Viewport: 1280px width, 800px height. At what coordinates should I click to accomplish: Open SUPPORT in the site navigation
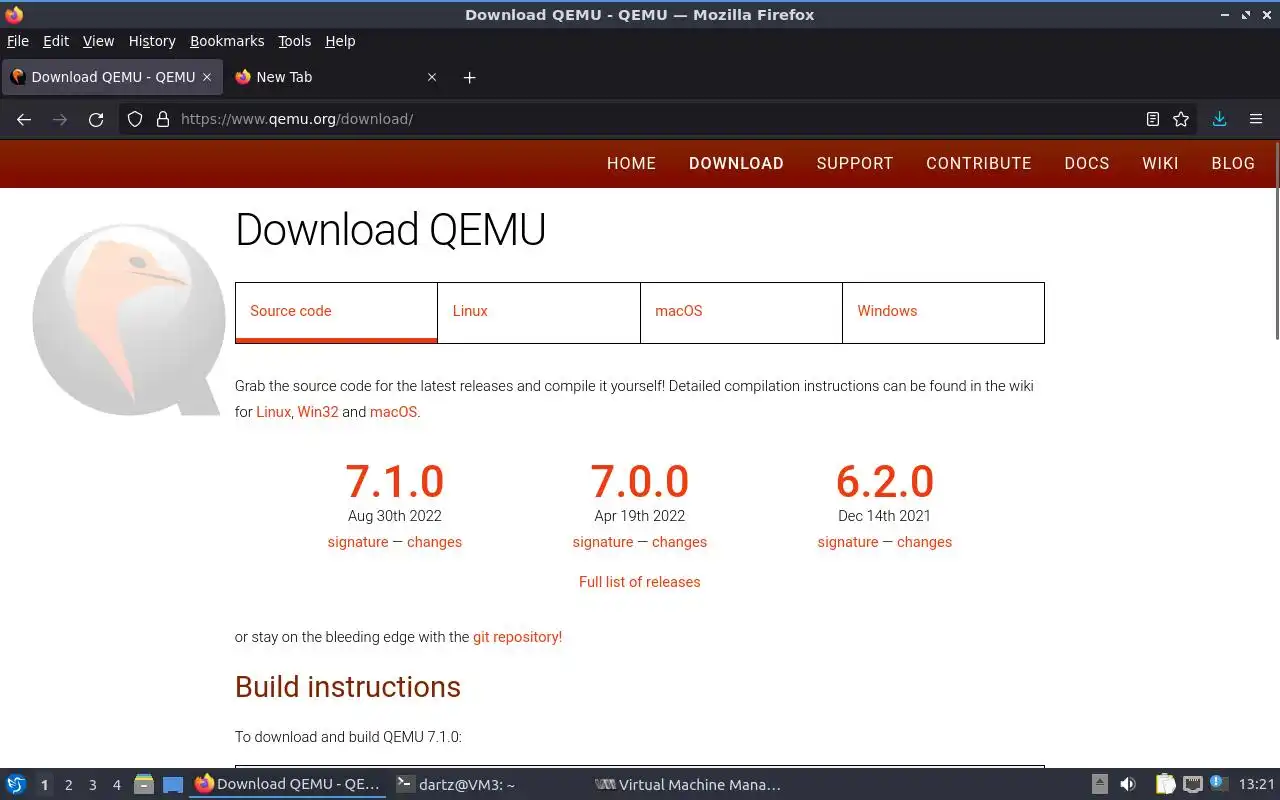click(855, 163)
